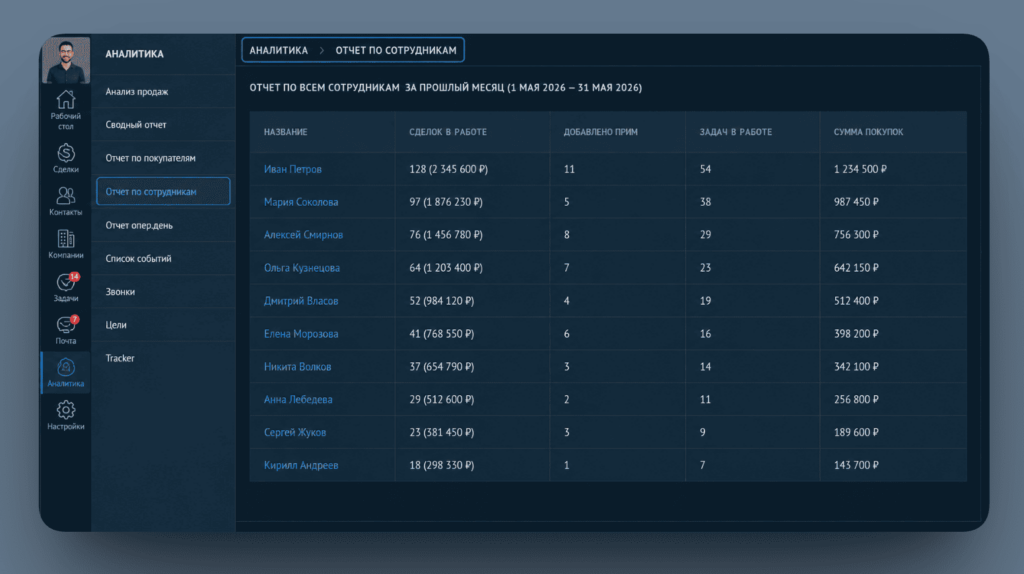Open Отчет по покупателям menu item
The width and height of the screenshot is (1024, 574).
click(163, 158)
